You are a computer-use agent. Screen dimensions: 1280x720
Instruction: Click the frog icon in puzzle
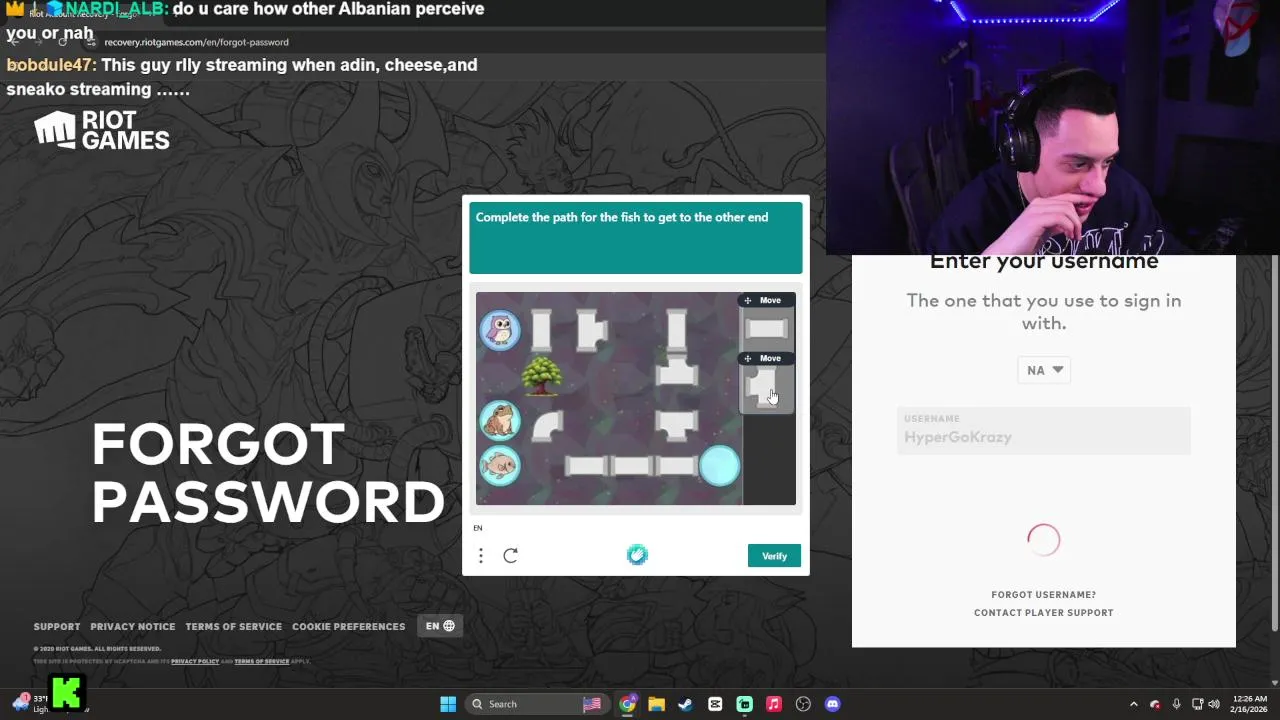[500, 421]
